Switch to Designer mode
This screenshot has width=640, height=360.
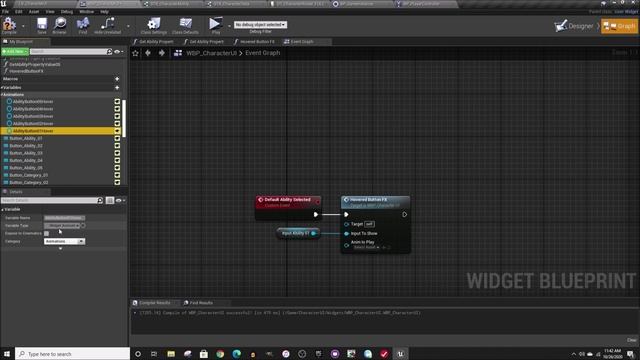(574, 26)
